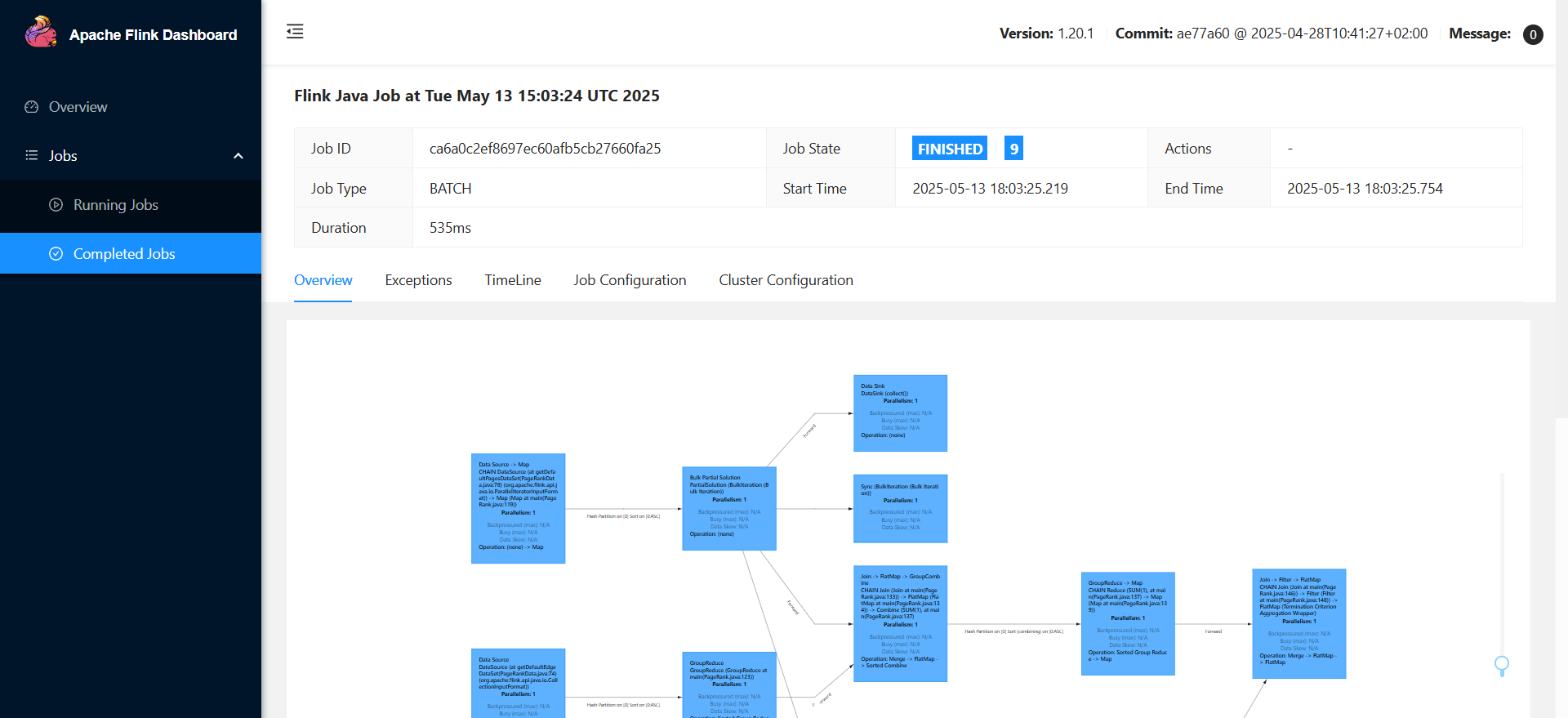Toggle the sidebar collapse icon
This screenshot has width=1568, height=718.
[x=295, y=32]
